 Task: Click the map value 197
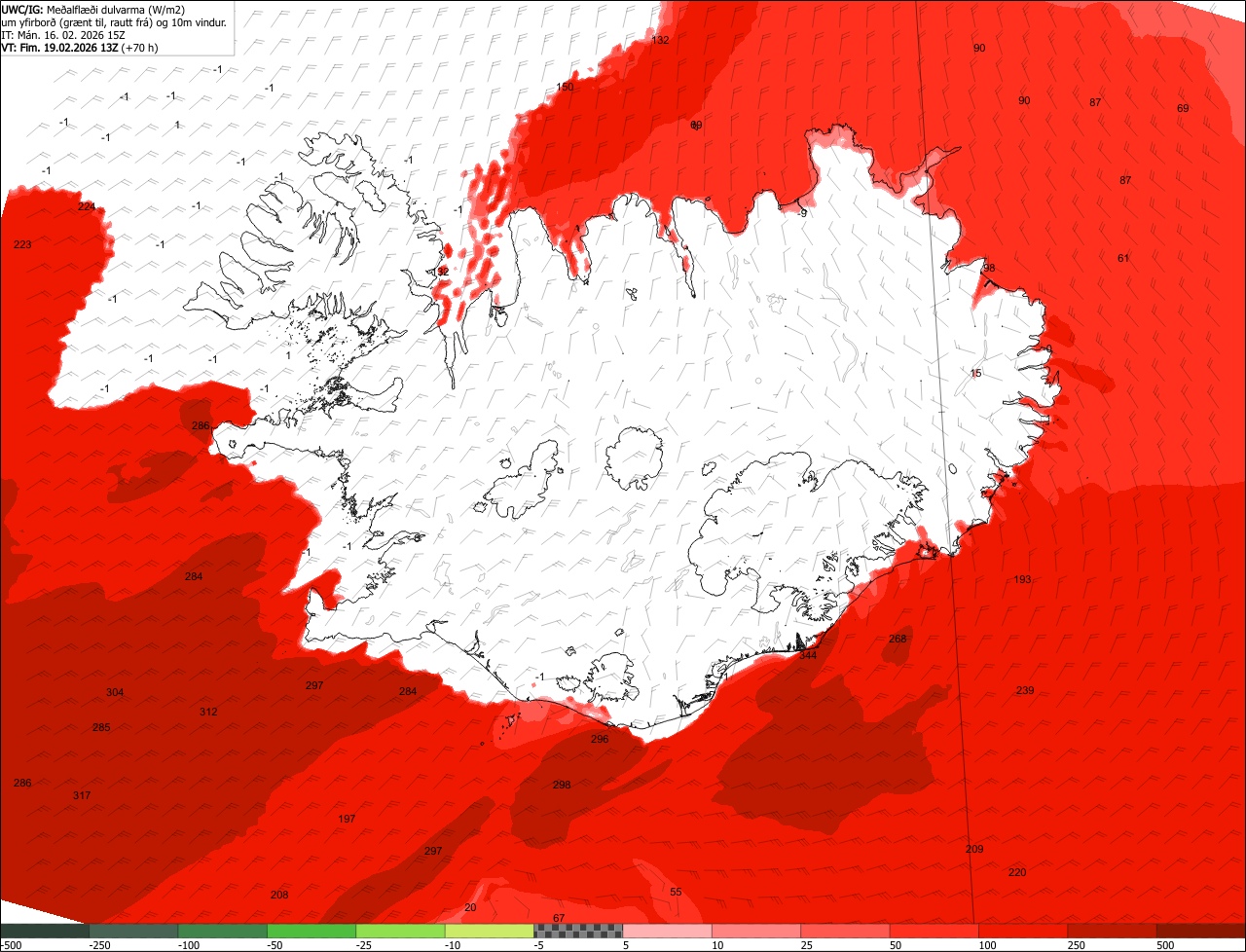[347, 819]
